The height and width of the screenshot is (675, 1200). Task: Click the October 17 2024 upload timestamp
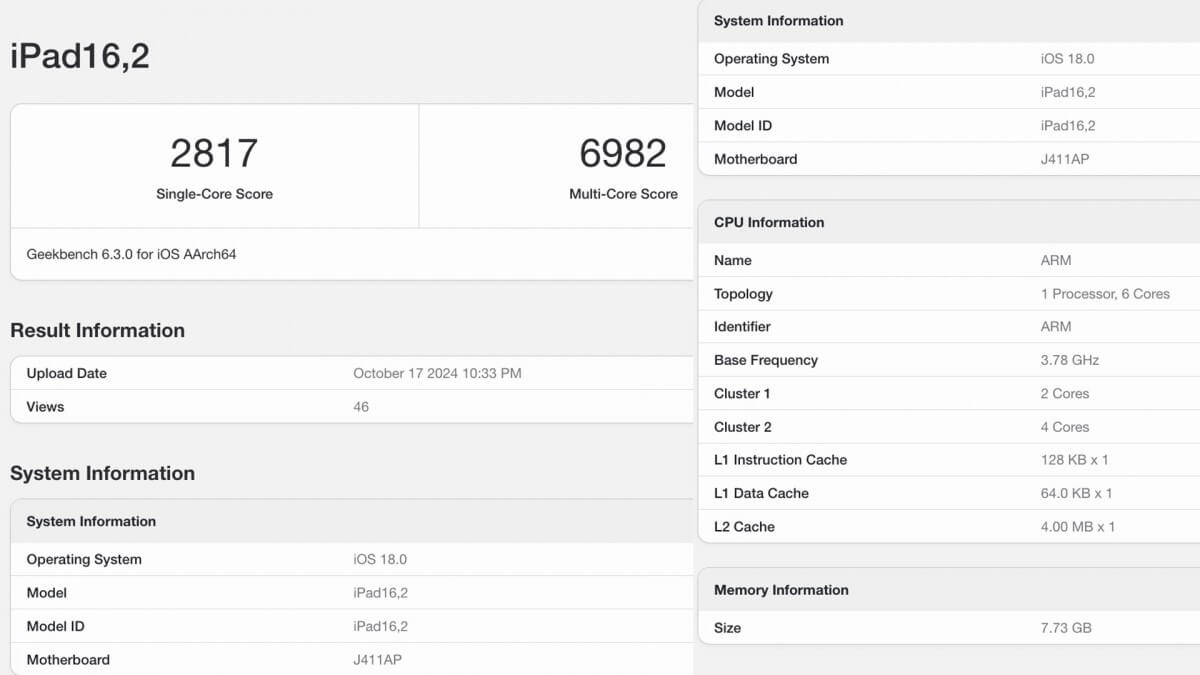tap(437, 373)
